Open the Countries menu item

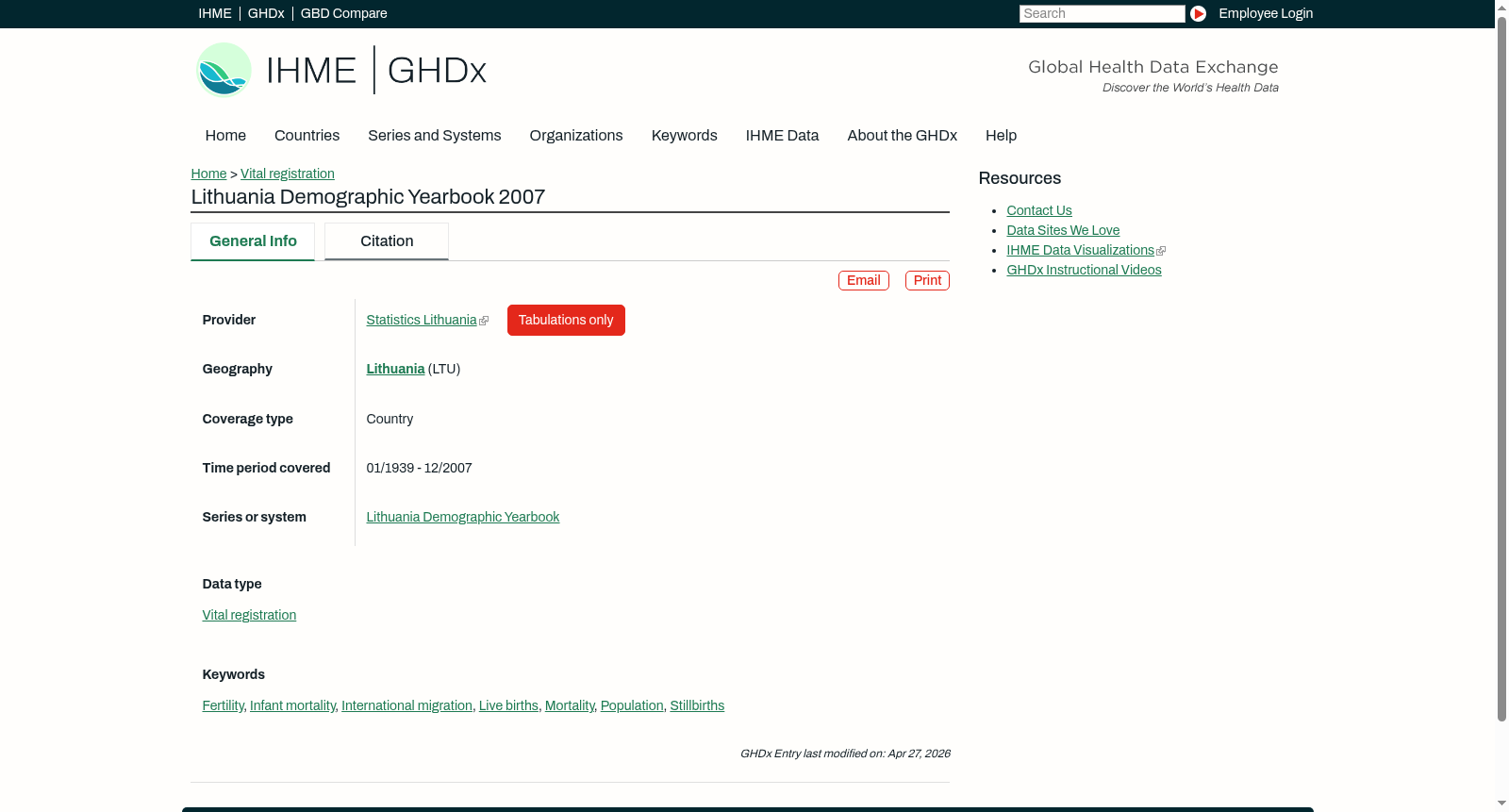click(307, 135)
